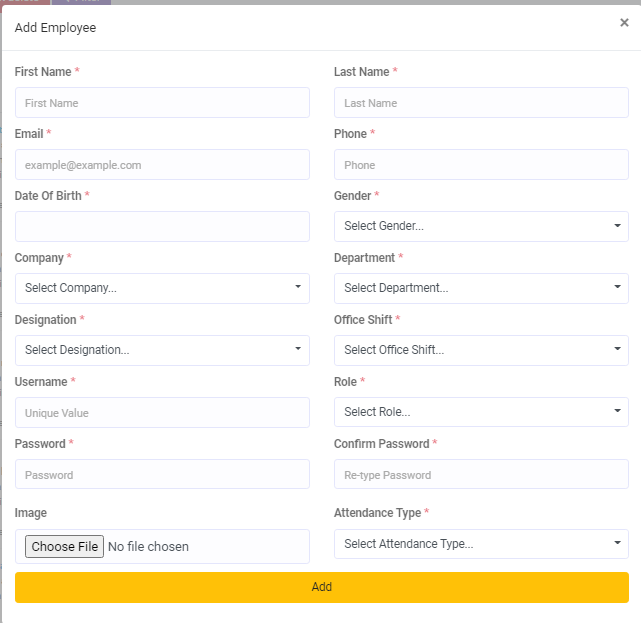This screenshot has height=623, width=641.
Task: Click the yellow Add button
Action: pyautogui.click(x=321, y=588)
